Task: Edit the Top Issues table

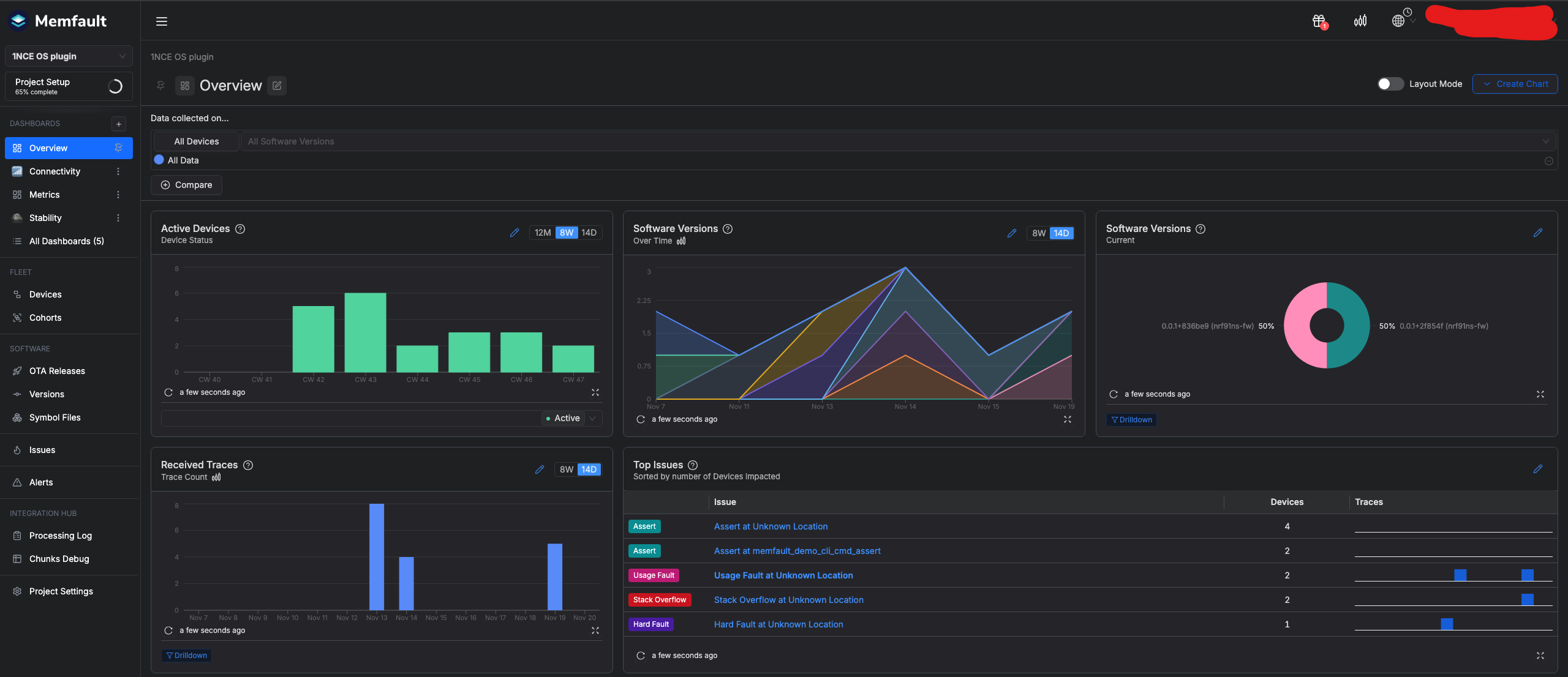Action: pyautogui.click(x=1538, y=469)
